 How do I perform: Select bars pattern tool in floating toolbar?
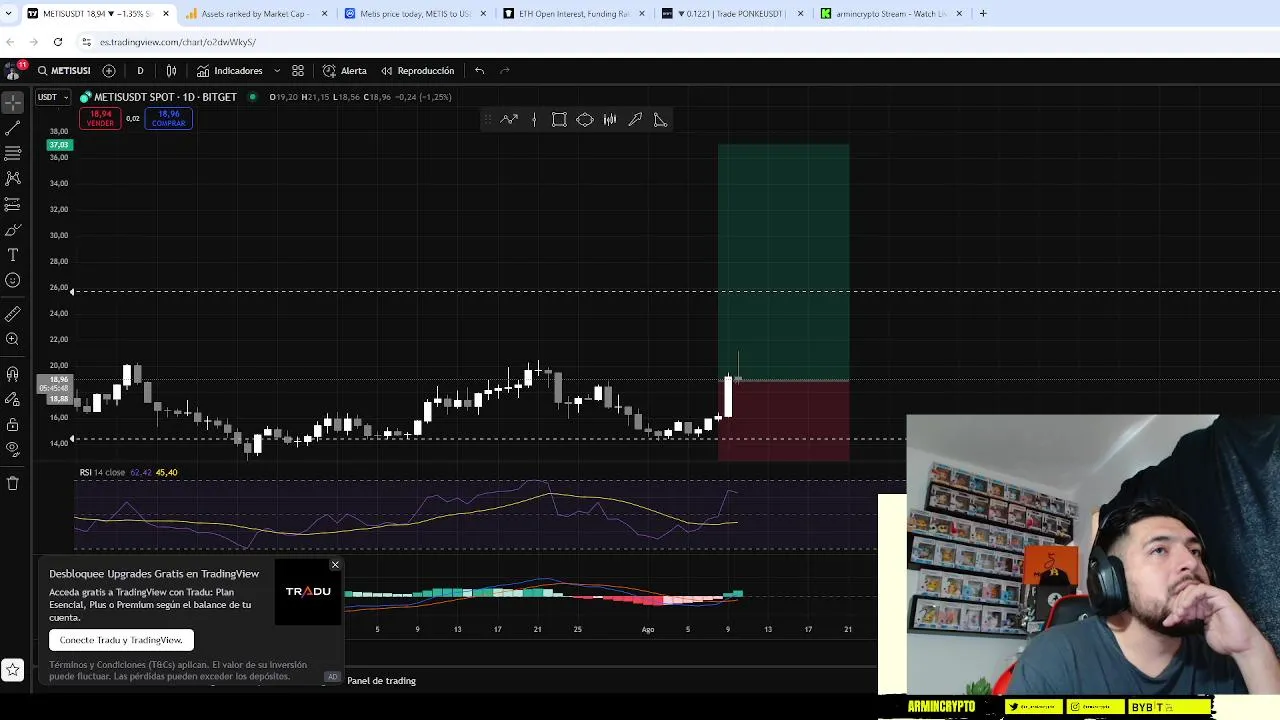coord(610,120)
